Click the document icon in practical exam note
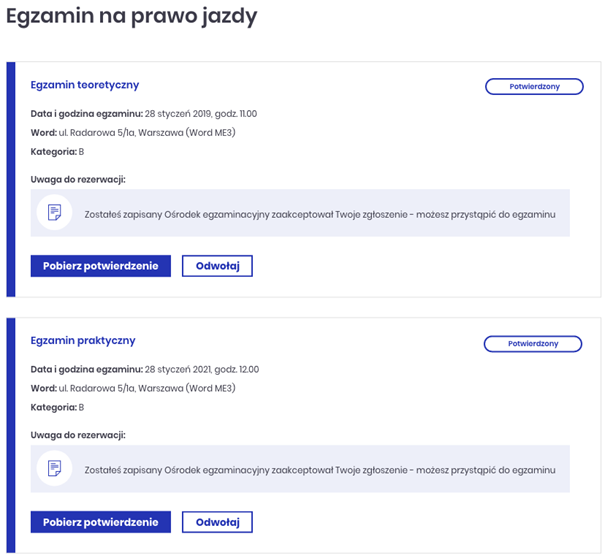This screenshot has height=558, width=605. (x=54, y=468)
